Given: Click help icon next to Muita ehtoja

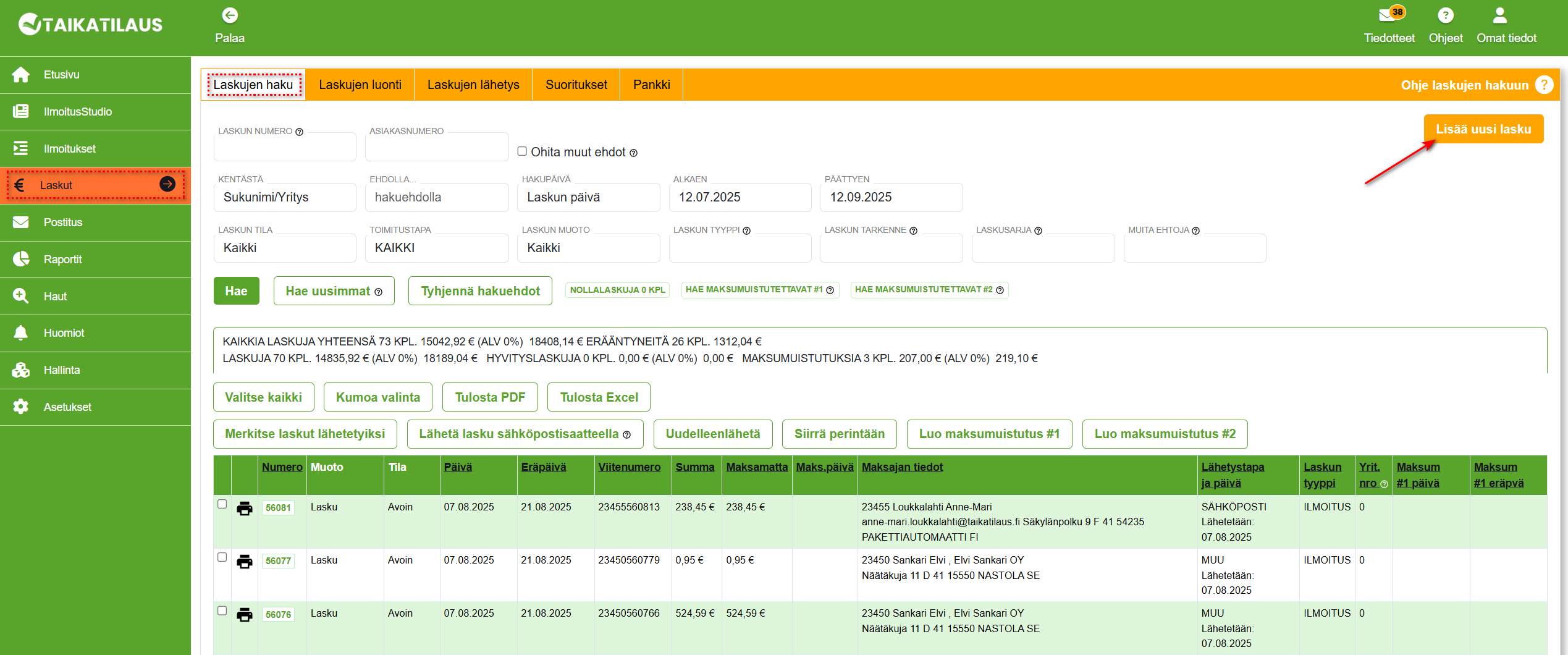Looking at the screenshot, I should coord(1195,230).
